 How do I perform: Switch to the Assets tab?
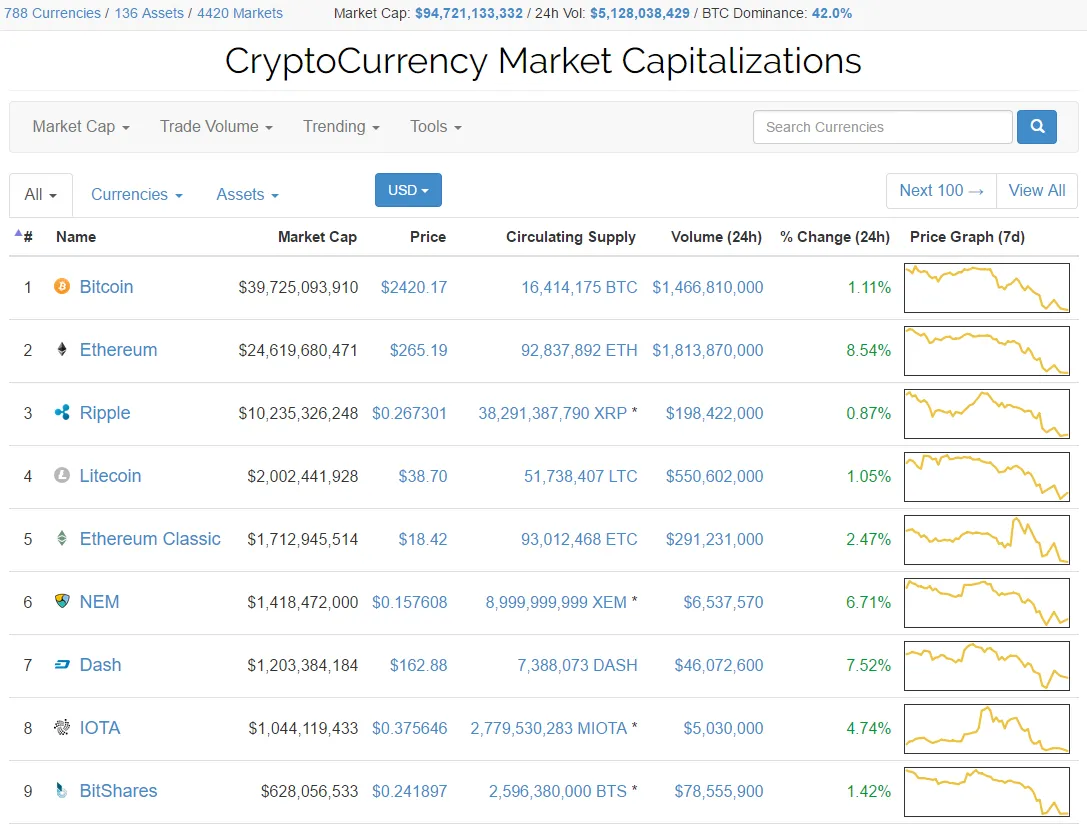[x=247, y=195]
